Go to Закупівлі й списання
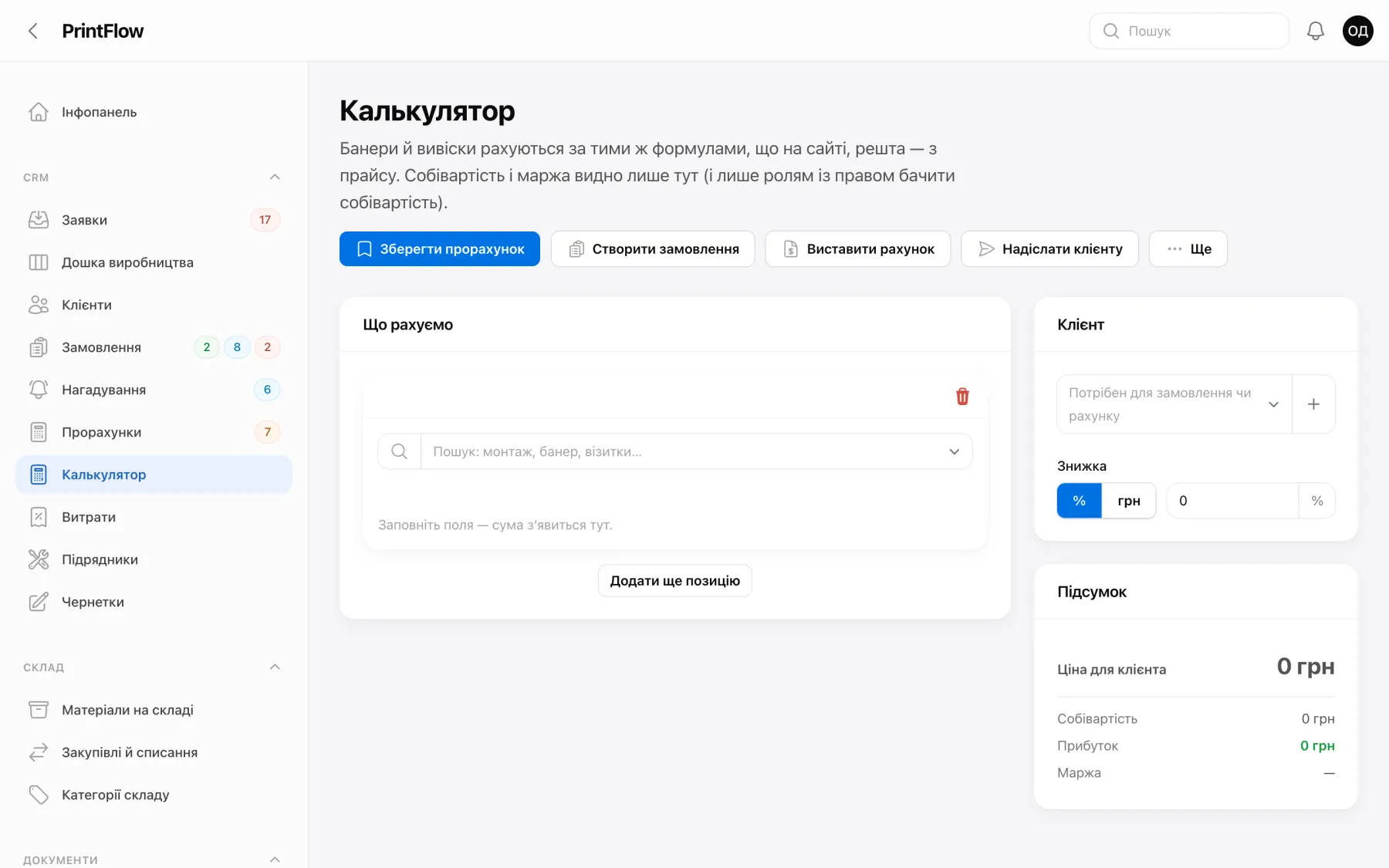 (154, 752)
